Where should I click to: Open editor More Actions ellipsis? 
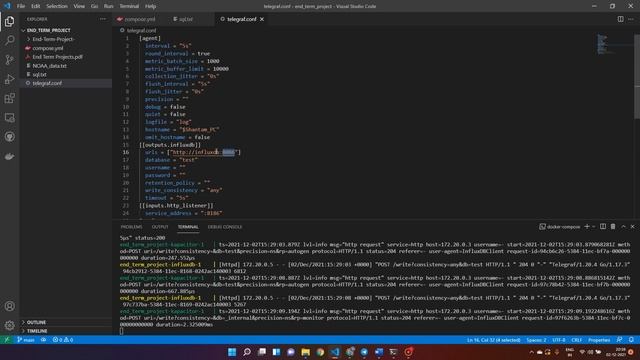(x=631, y=19)
